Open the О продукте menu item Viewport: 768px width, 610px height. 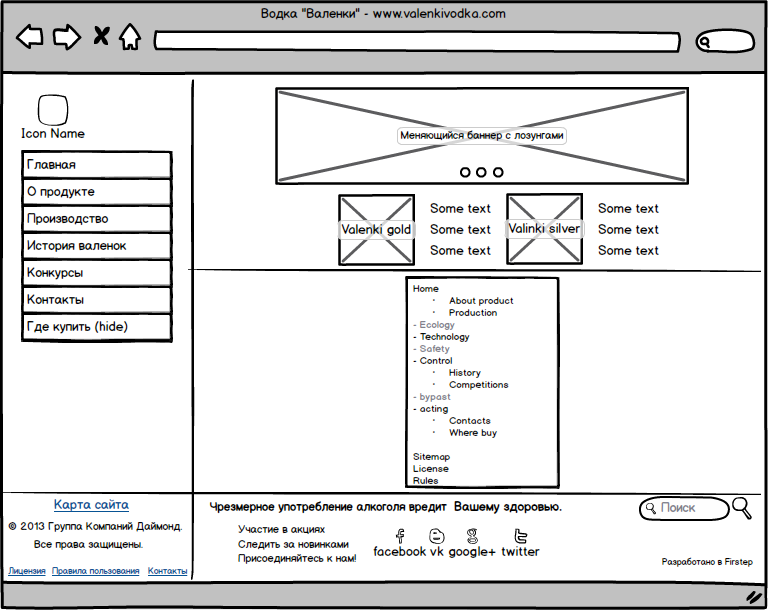[97, 192]
